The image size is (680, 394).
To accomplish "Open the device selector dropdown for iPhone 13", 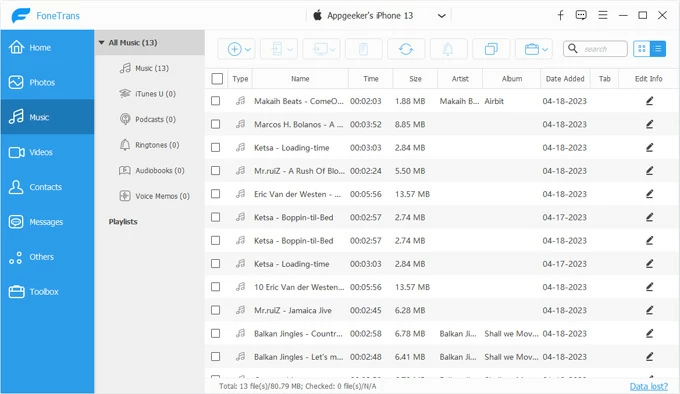I will (x=441, y=16).
